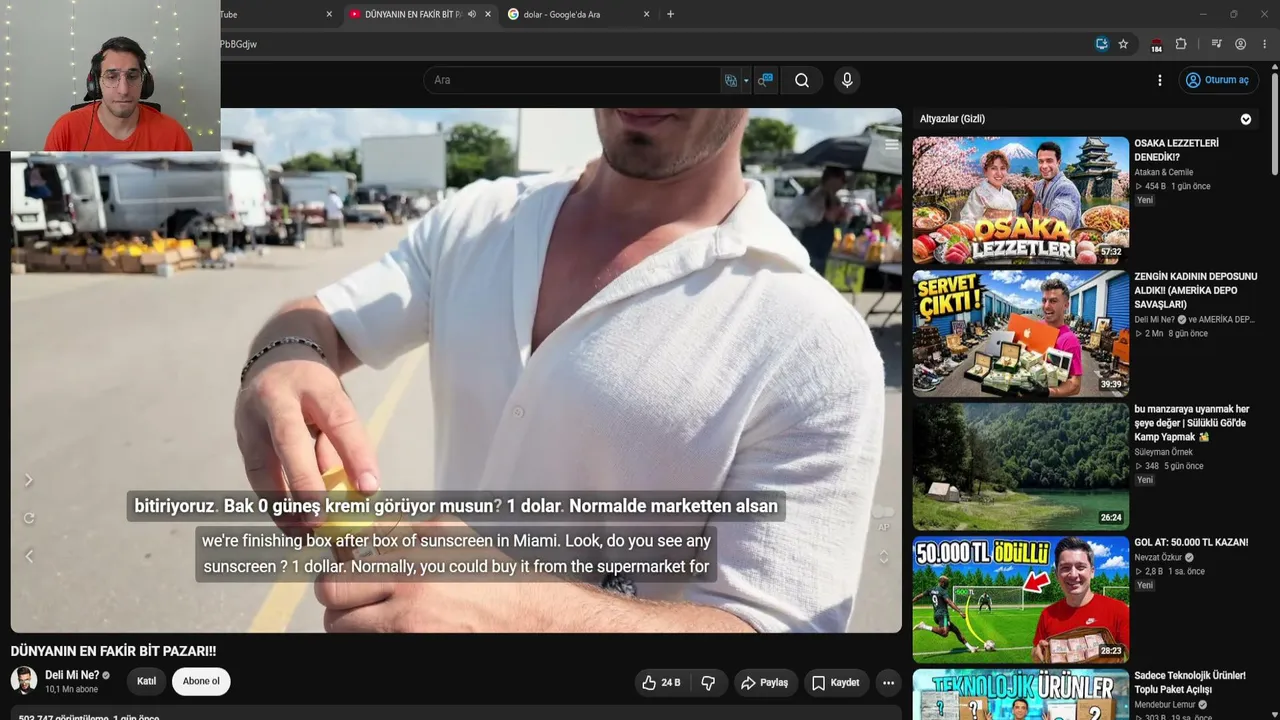Click the AP toggle overlay on video
This screenshot has height=720, width=1280.
coord(883,518)
